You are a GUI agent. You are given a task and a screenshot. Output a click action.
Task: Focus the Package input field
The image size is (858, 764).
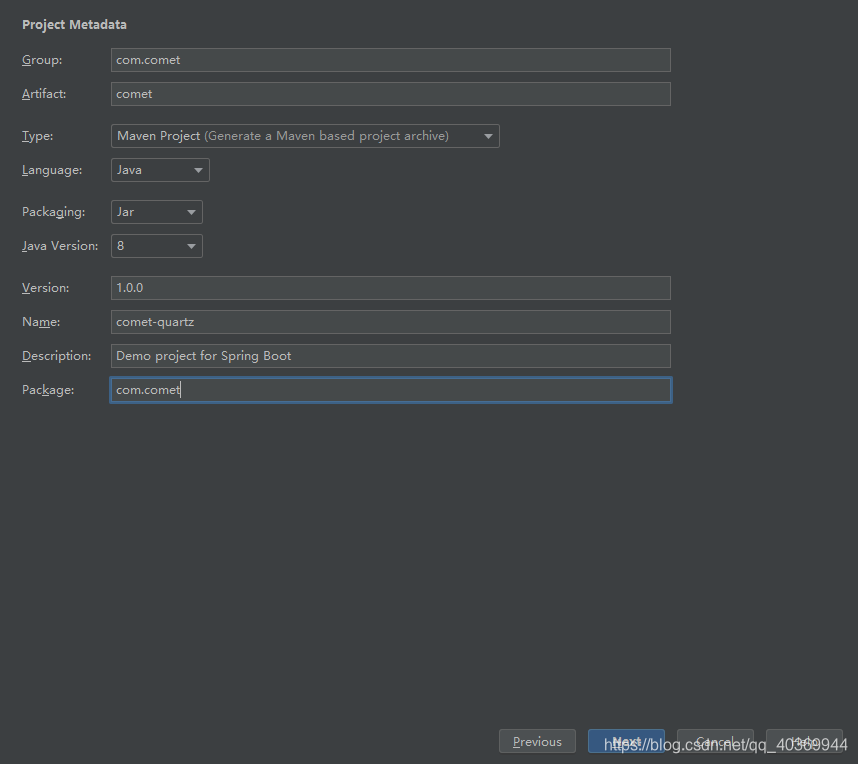(x=390, y=390)
